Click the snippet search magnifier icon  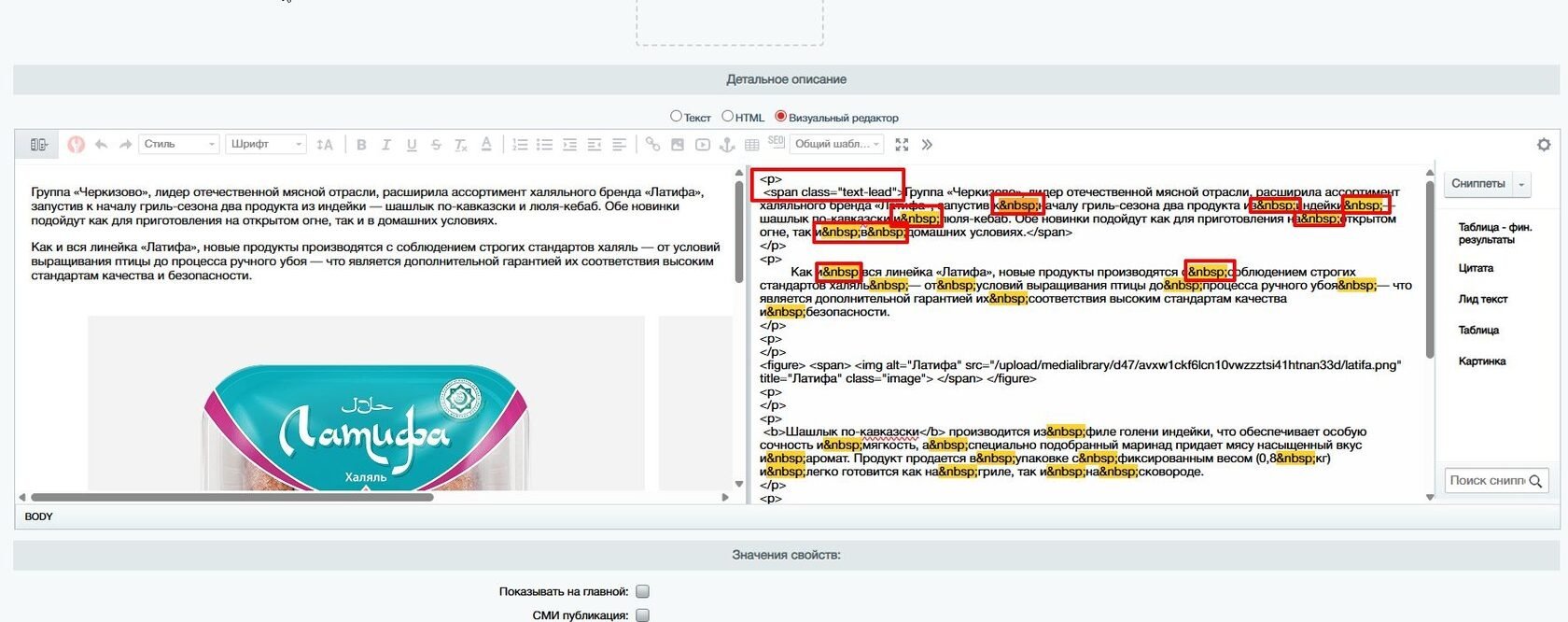(1535, 481)
